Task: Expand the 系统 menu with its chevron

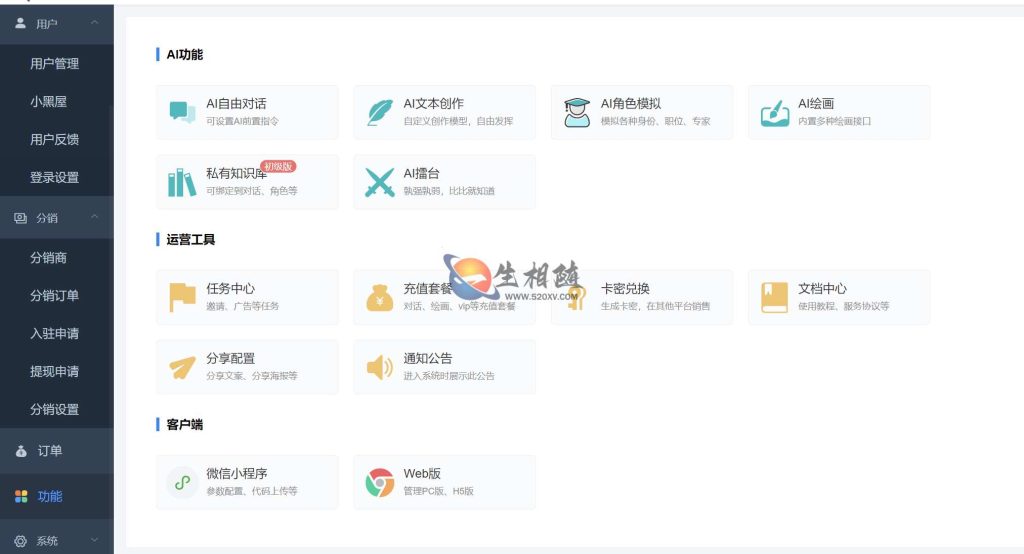Action: (95, 540)
